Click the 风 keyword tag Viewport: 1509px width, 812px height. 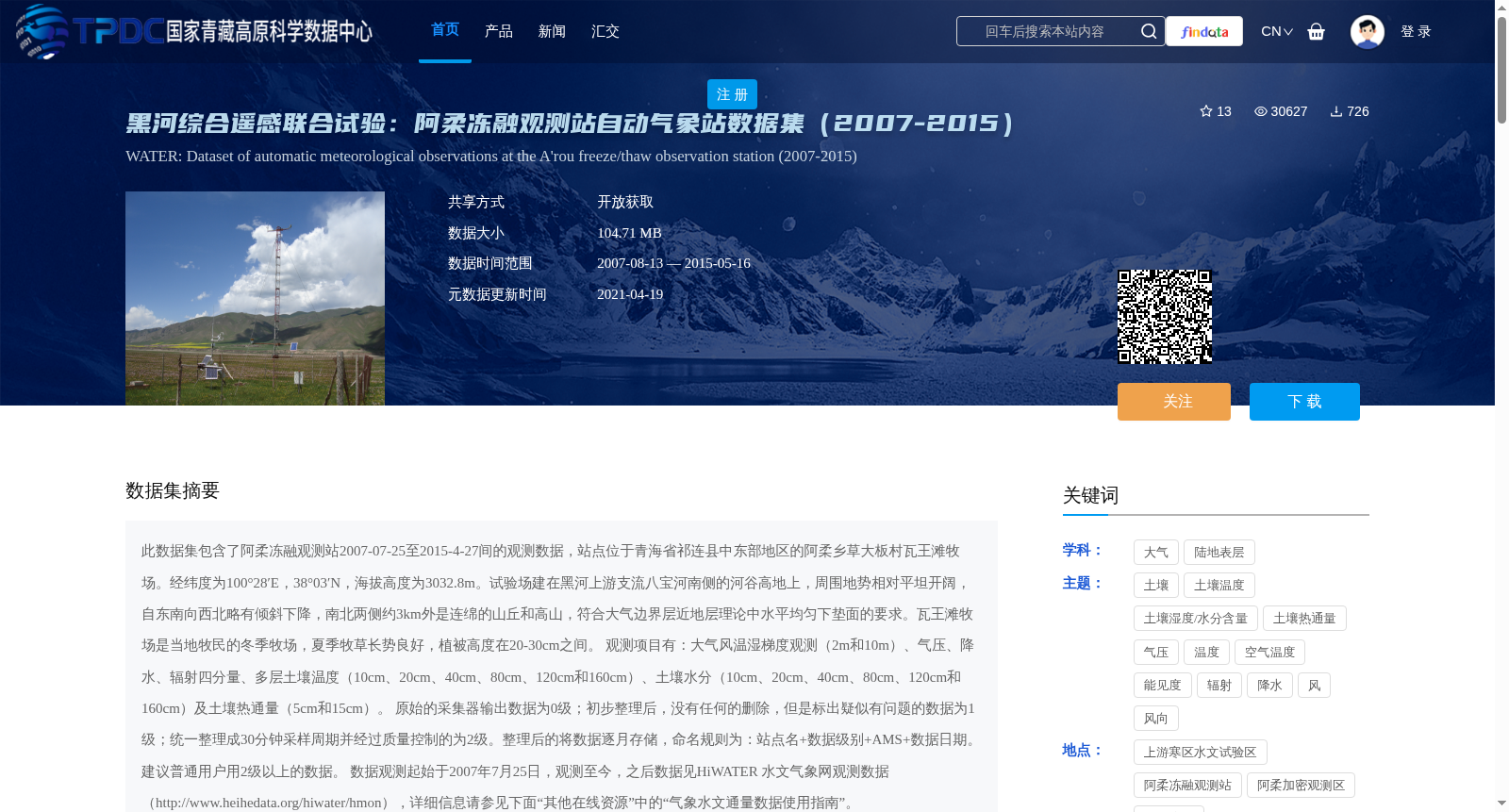1314,686
